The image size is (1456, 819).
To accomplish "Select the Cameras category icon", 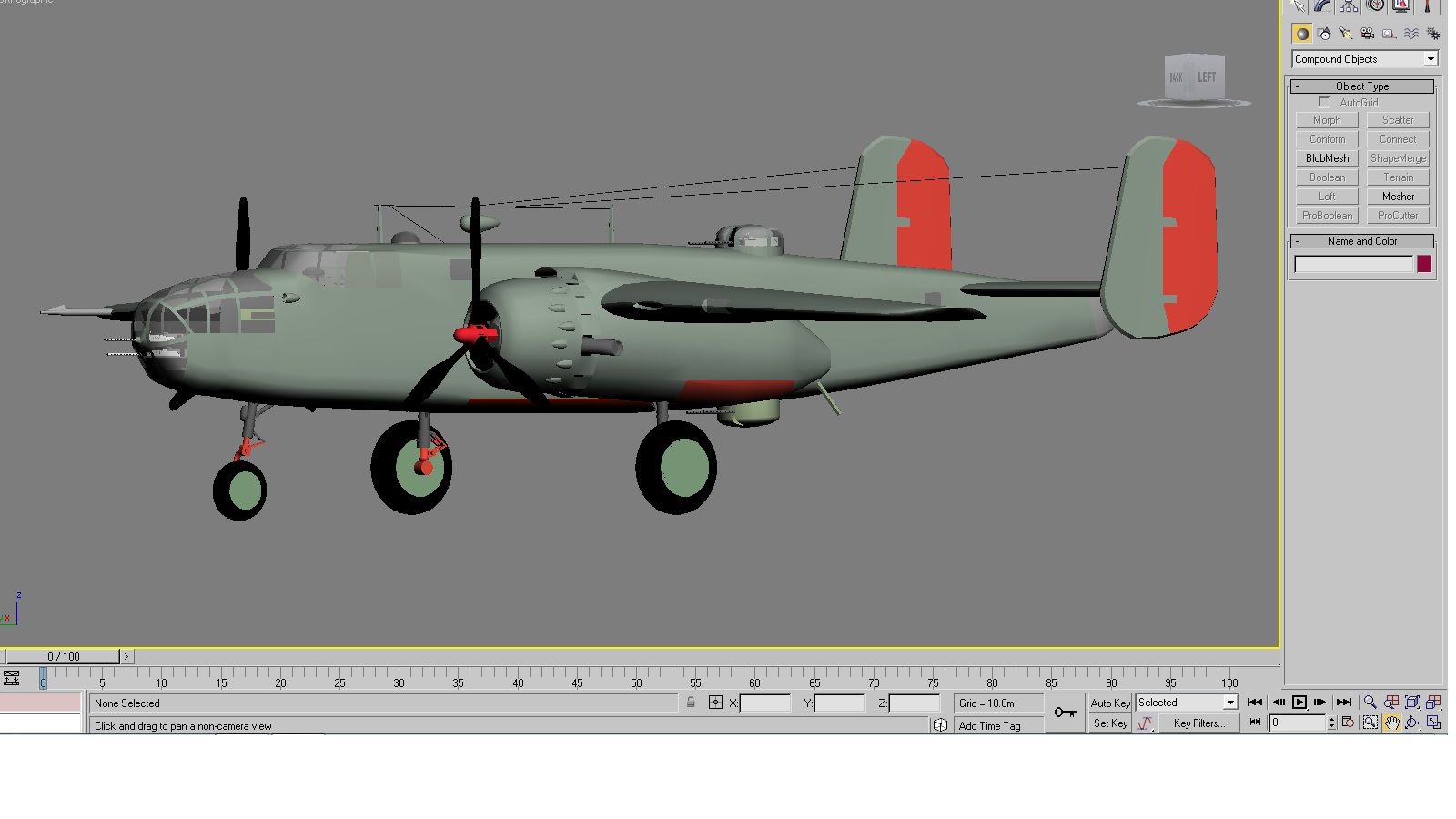I will pyautogui.click(x=1368, y=34).
